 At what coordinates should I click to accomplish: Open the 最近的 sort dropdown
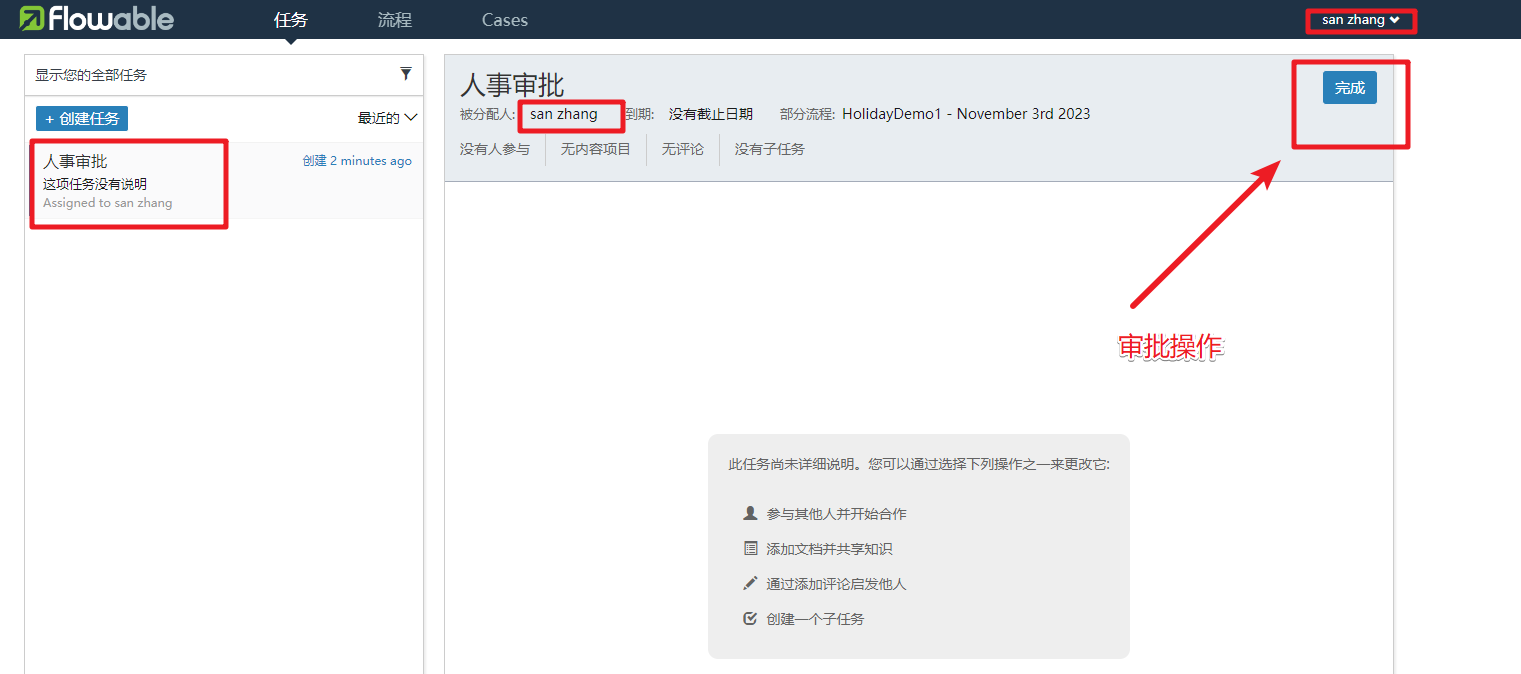point(387,118)
